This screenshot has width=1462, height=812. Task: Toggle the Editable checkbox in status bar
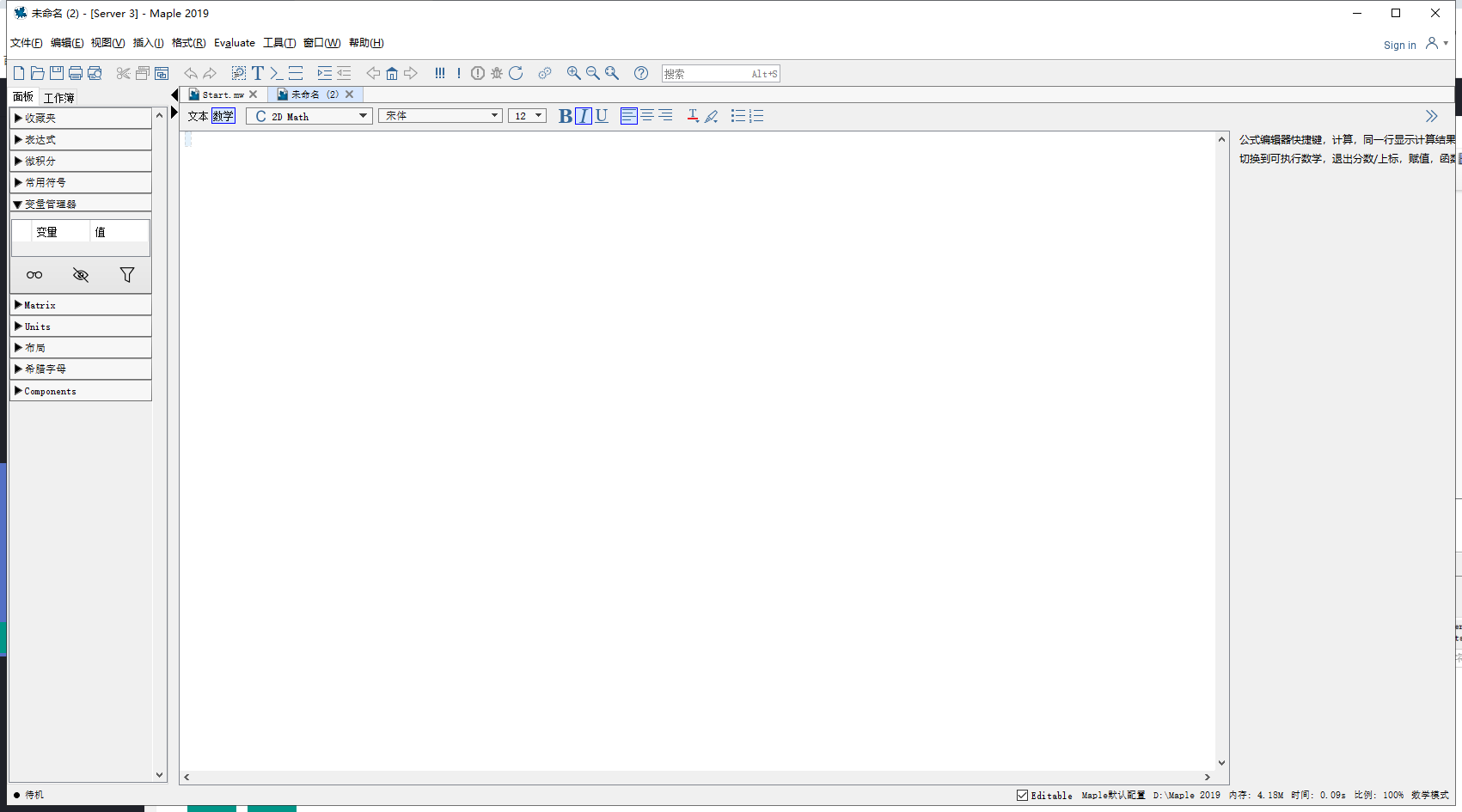coord(1022,795)
